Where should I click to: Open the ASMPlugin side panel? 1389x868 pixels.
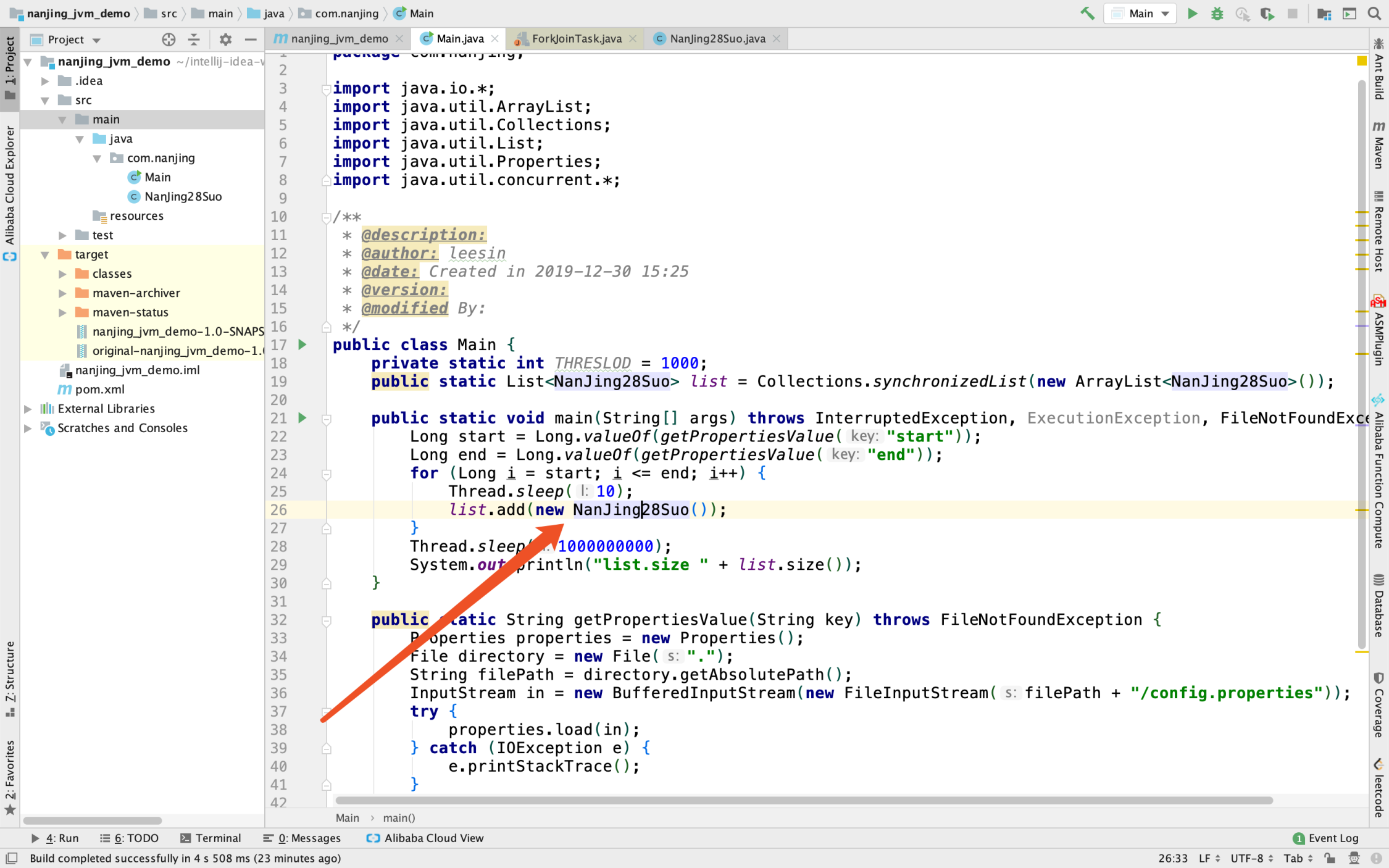tap(1379, 331)
